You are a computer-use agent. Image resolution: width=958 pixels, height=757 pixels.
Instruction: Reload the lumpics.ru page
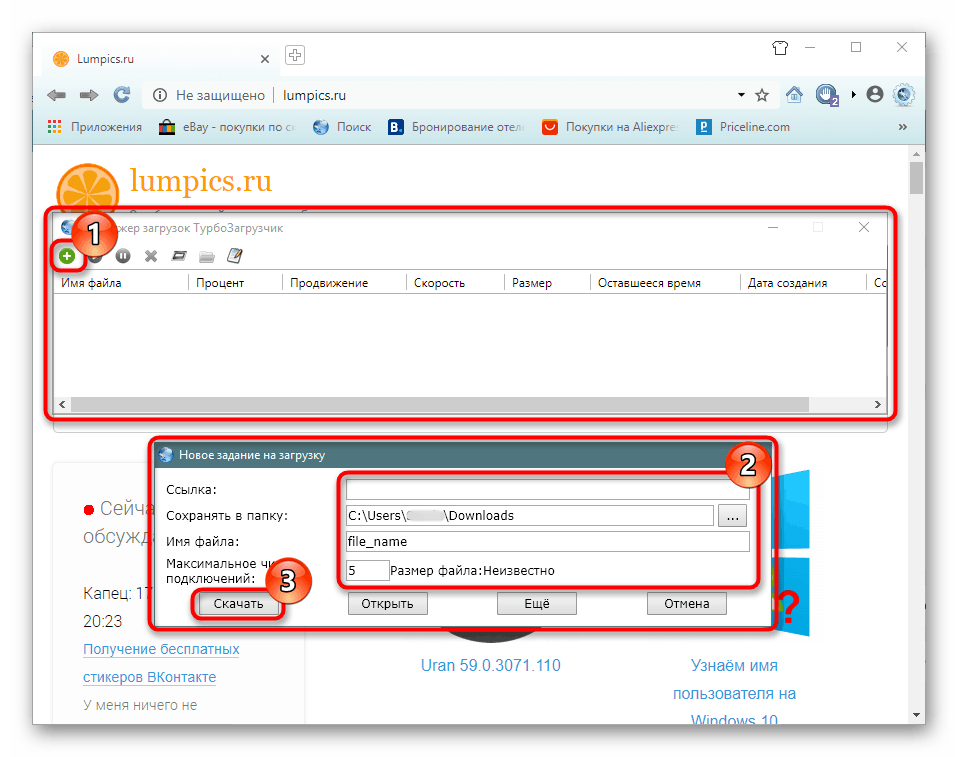tap(122, 95)
